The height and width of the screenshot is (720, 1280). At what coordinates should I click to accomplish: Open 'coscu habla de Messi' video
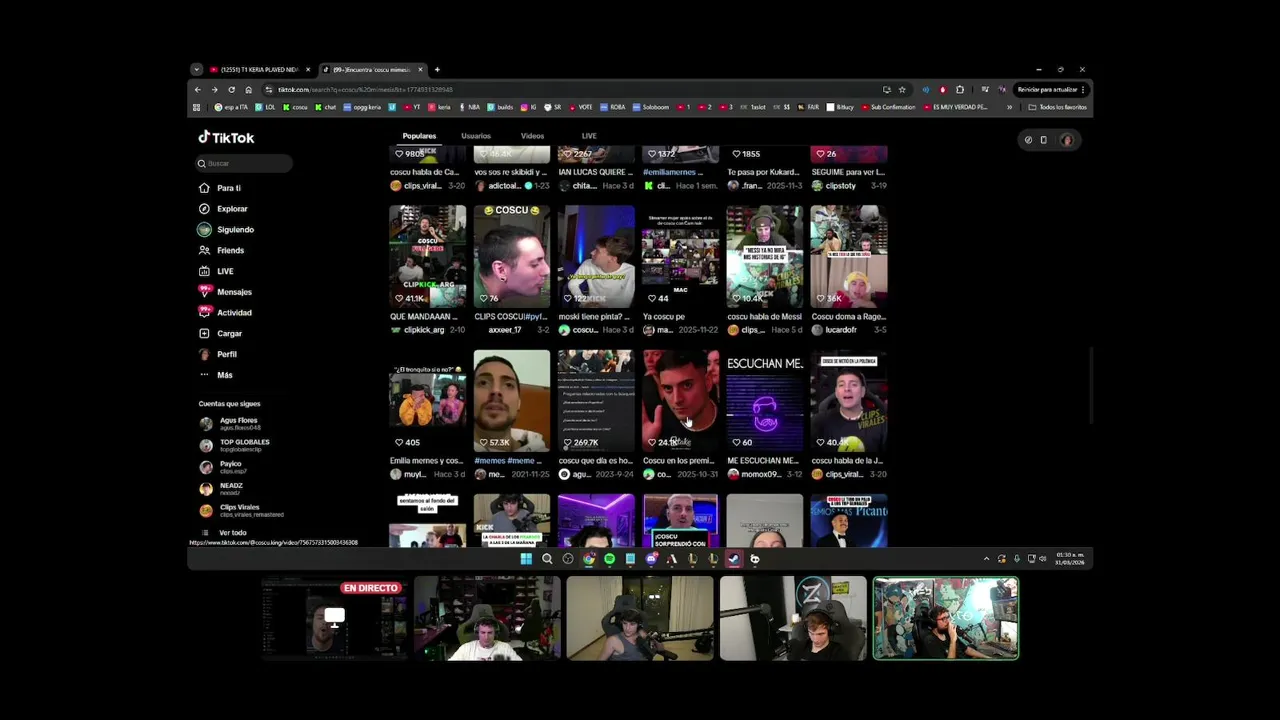[x=764, y=256]
